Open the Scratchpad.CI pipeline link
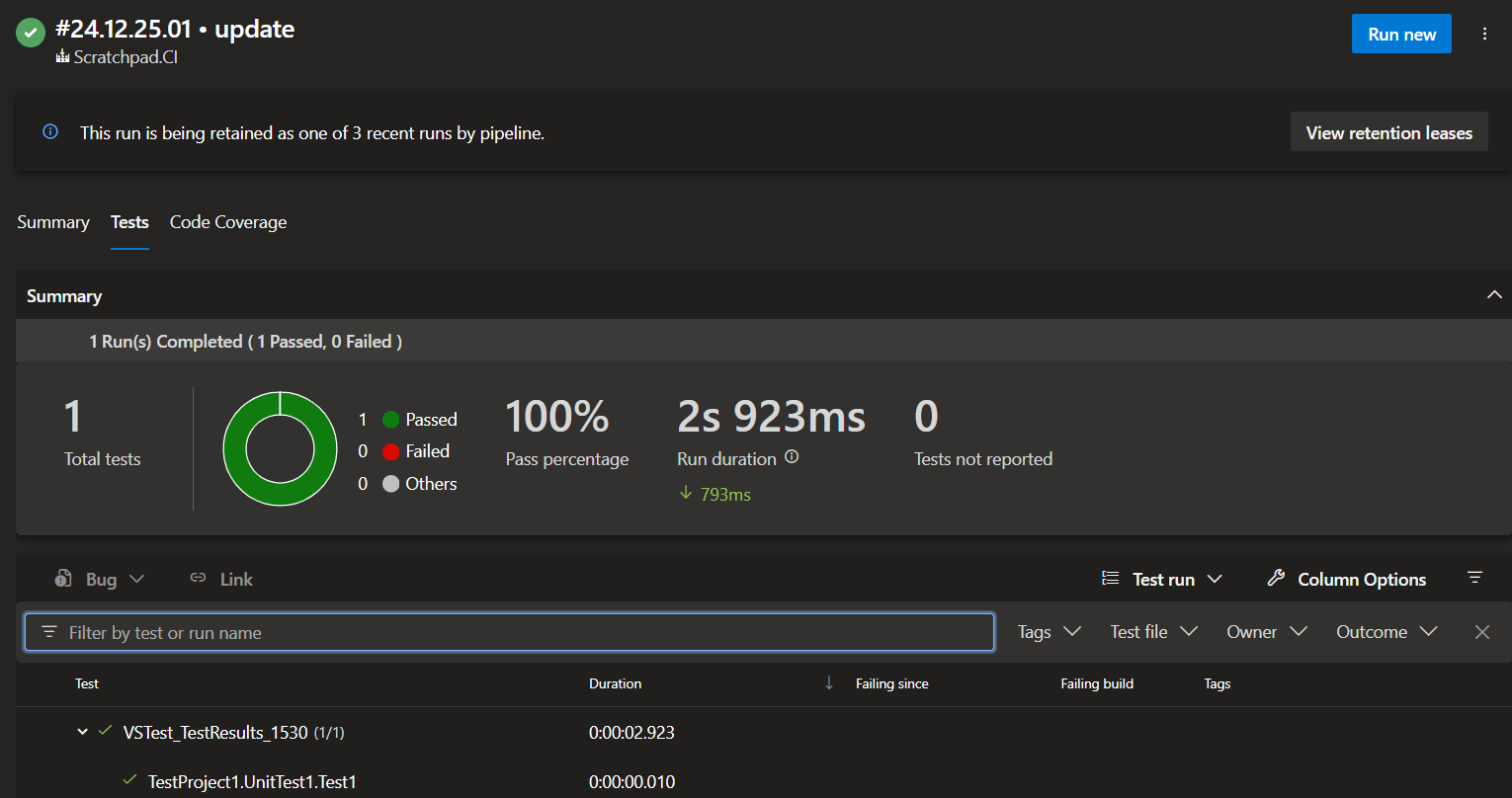The height and width of the screenshot is (798, 1512). (x=126, y=57)
